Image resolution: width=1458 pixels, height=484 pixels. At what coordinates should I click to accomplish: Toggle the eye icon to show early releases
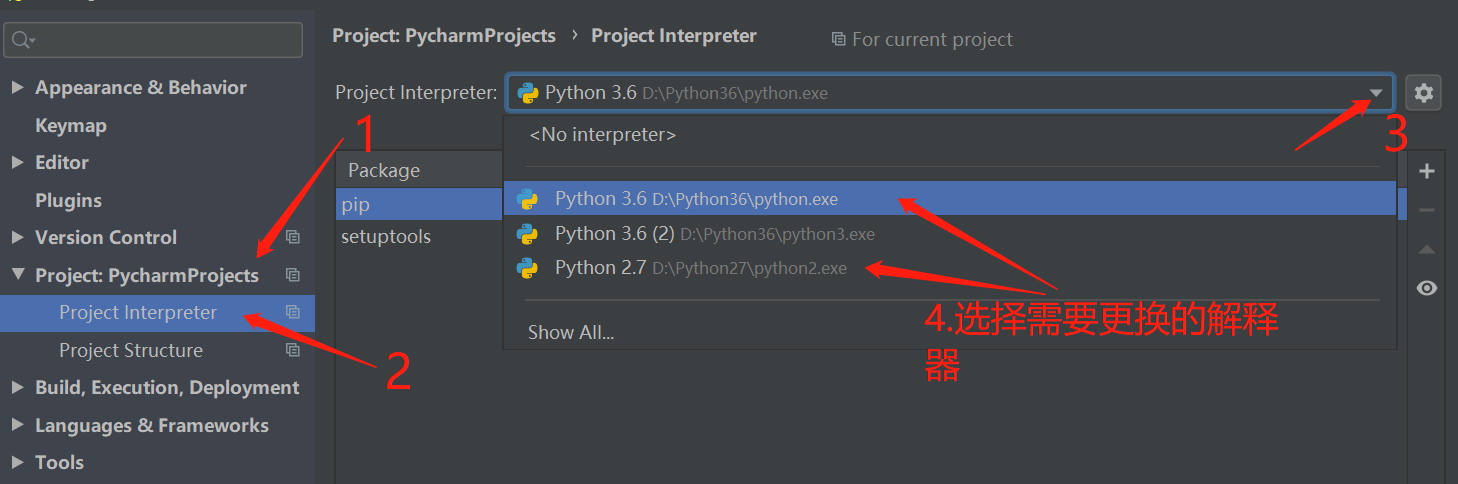point(1427,288)
